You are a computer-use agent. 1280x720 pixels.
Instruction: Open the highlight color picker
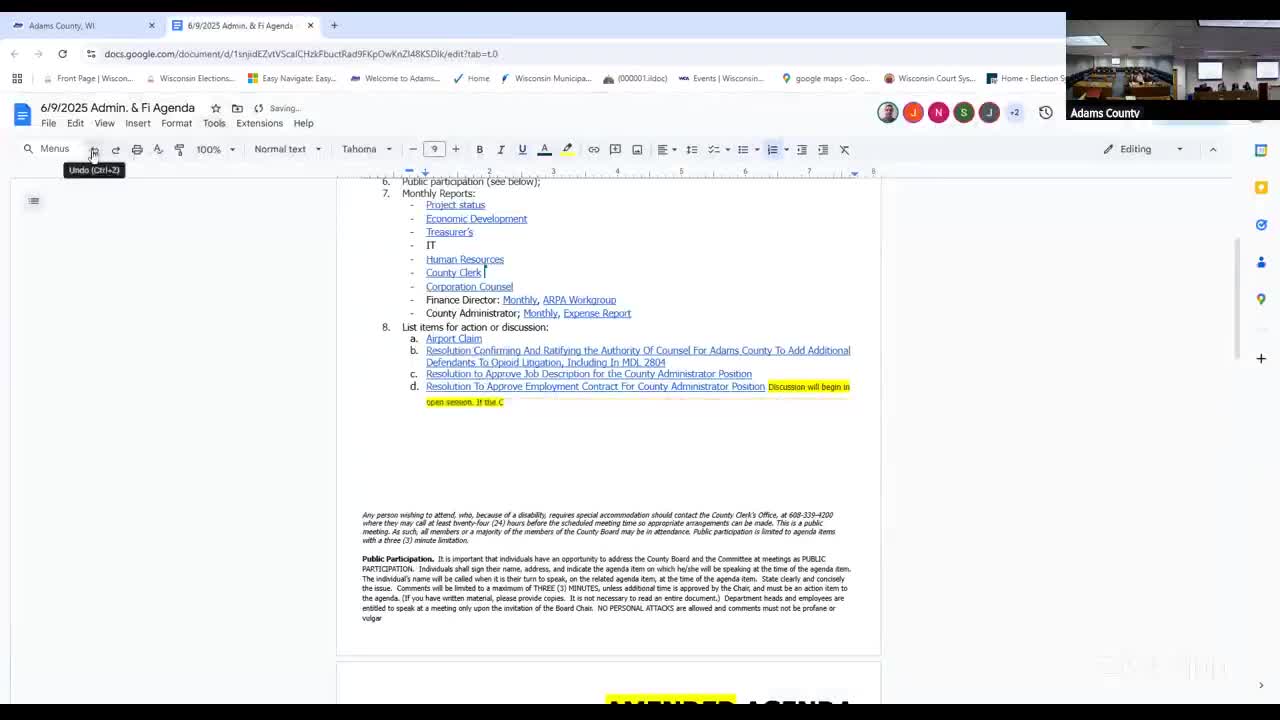point(567,150)
